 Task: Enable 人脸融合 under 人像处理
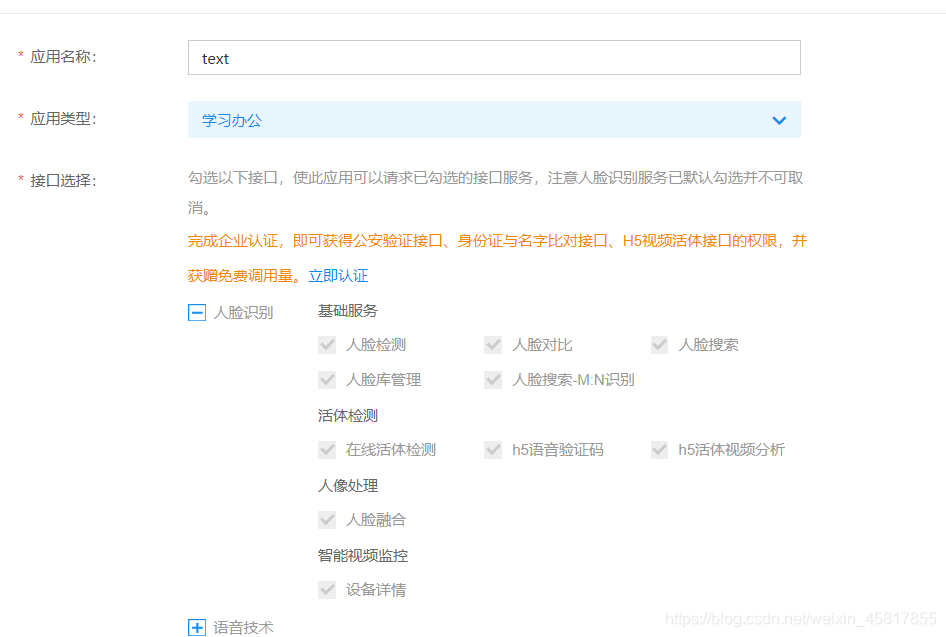tap(327, 519)
